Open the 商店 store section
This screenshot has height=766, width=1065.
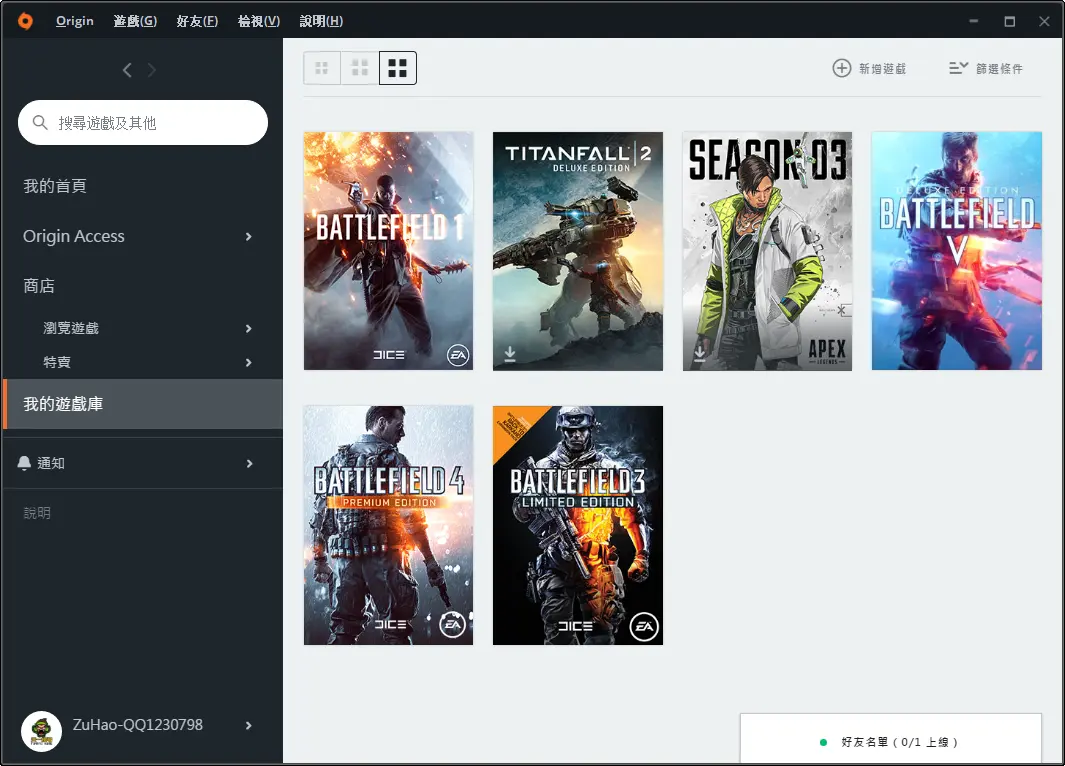[x=39, y=286]
